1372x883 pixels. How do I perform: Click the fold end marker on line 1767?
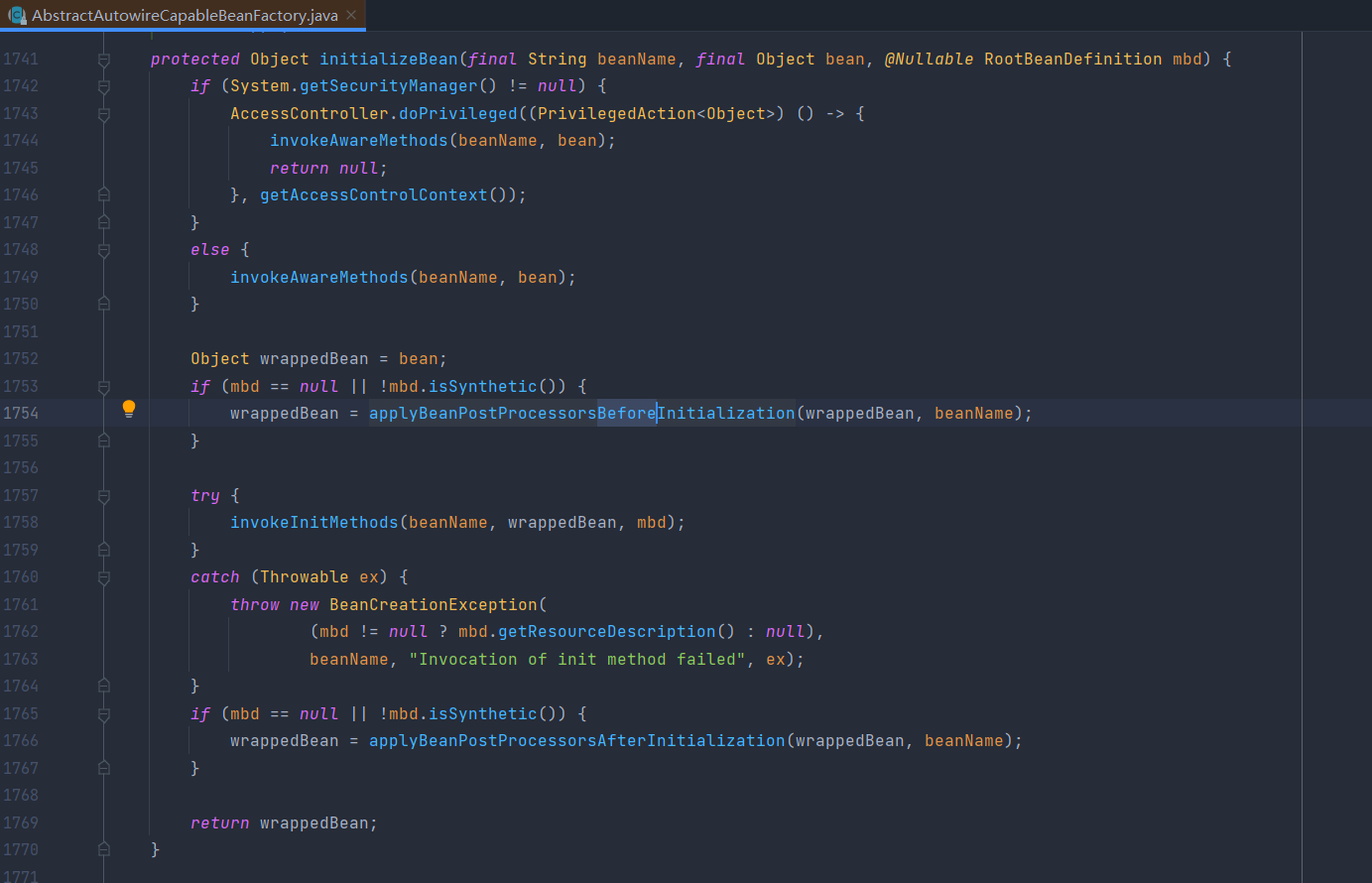click(x=104, y=768)
